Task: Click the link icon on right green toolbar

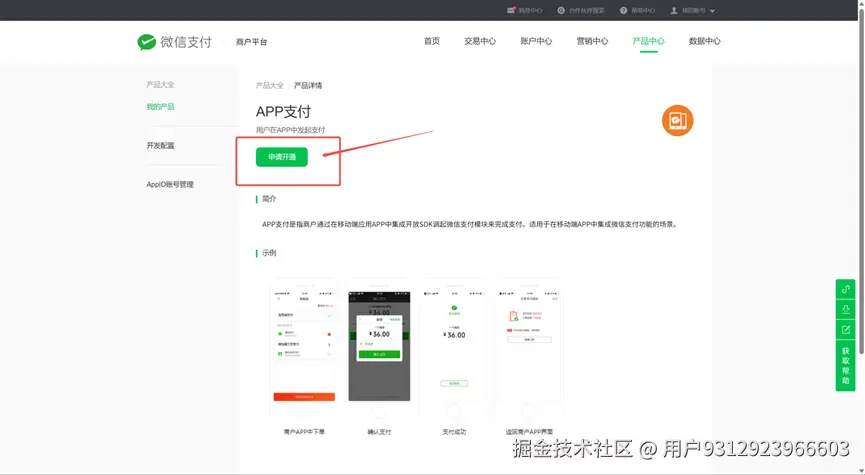Action: pyautogui.click(x=845, y=289)
